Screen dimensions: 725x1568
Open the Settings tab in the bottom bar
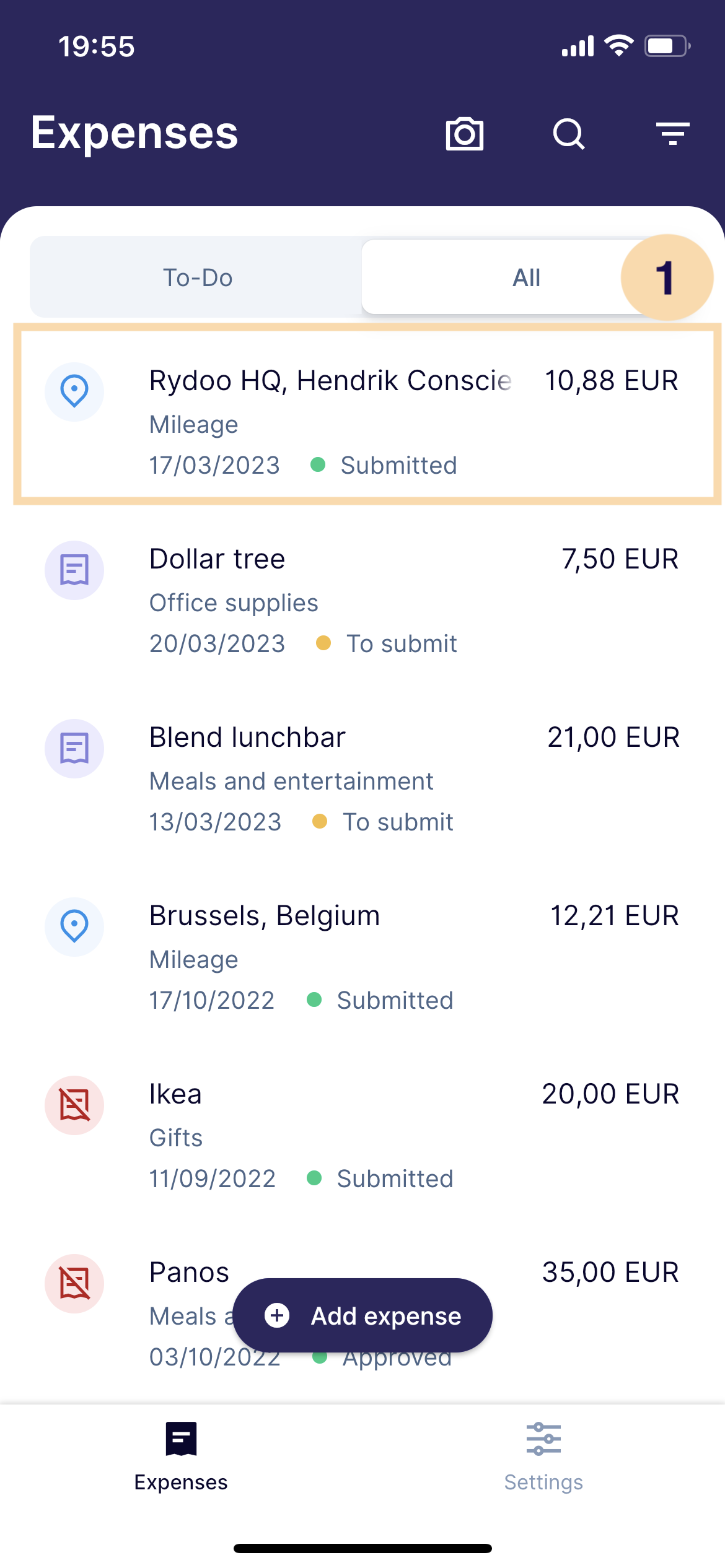pyautogui.click(x=543, y=1457)
